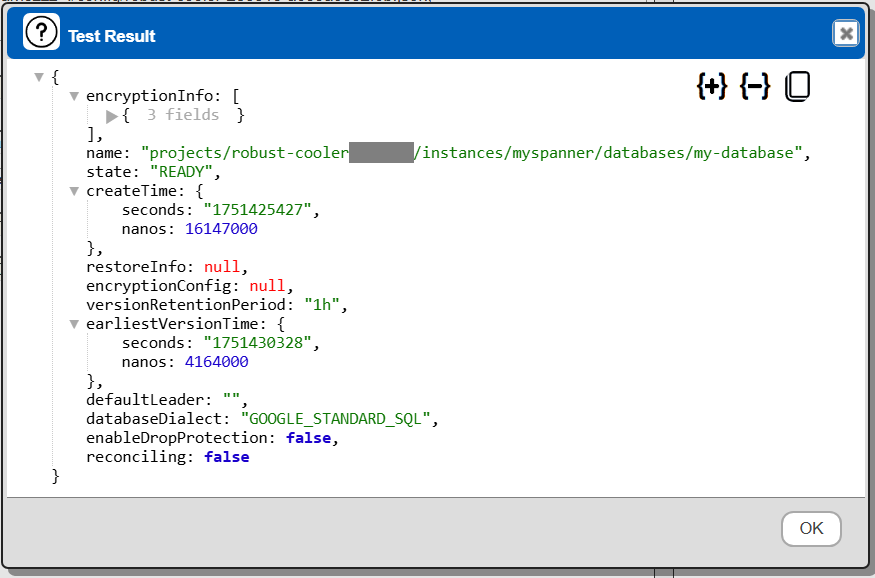The width and height of the screenshot is (875, 578).
Task: Click the Test Result title text
Action: point(112,36)
